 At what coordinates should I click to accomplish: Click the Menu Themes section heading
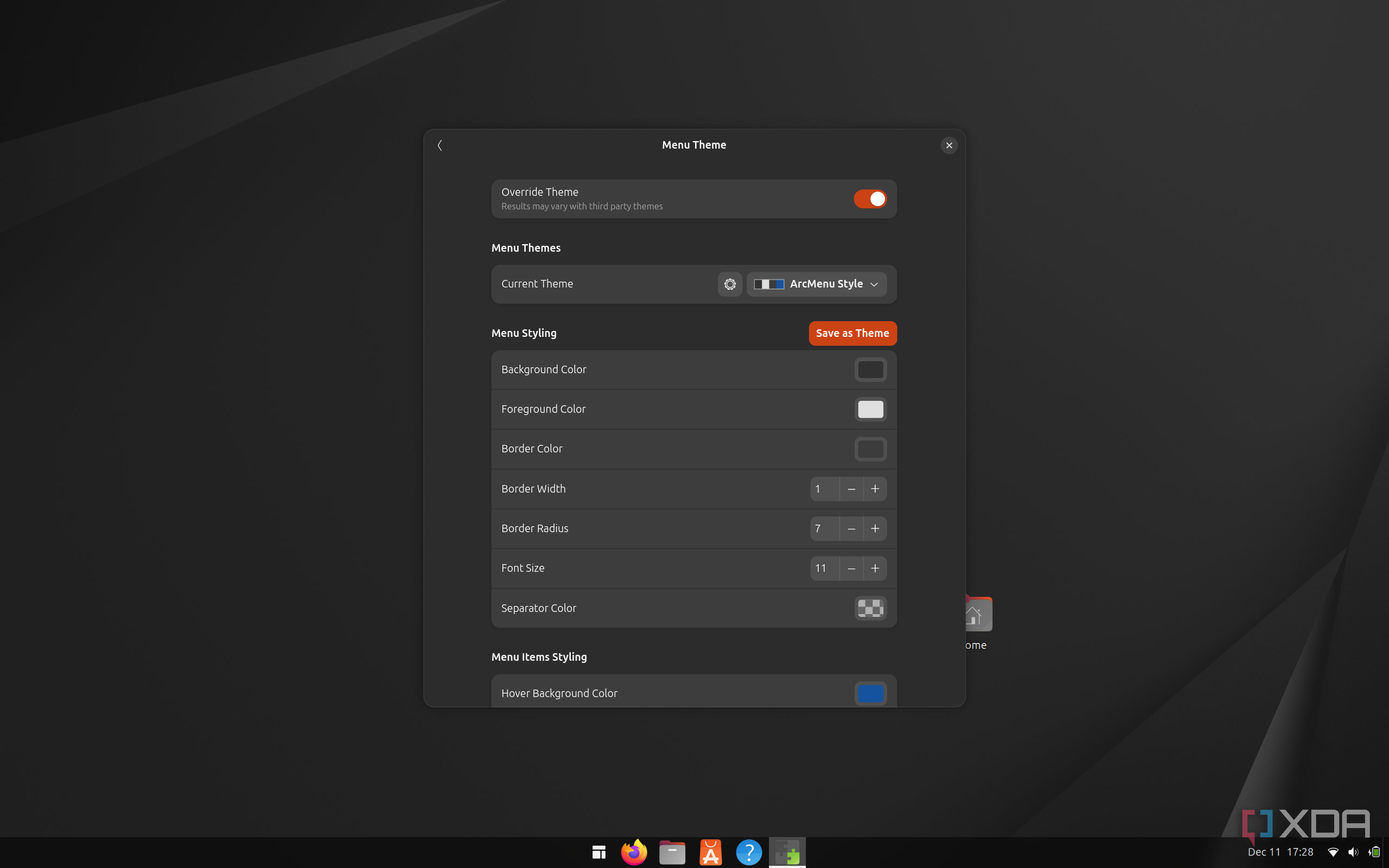click(526, 248)
